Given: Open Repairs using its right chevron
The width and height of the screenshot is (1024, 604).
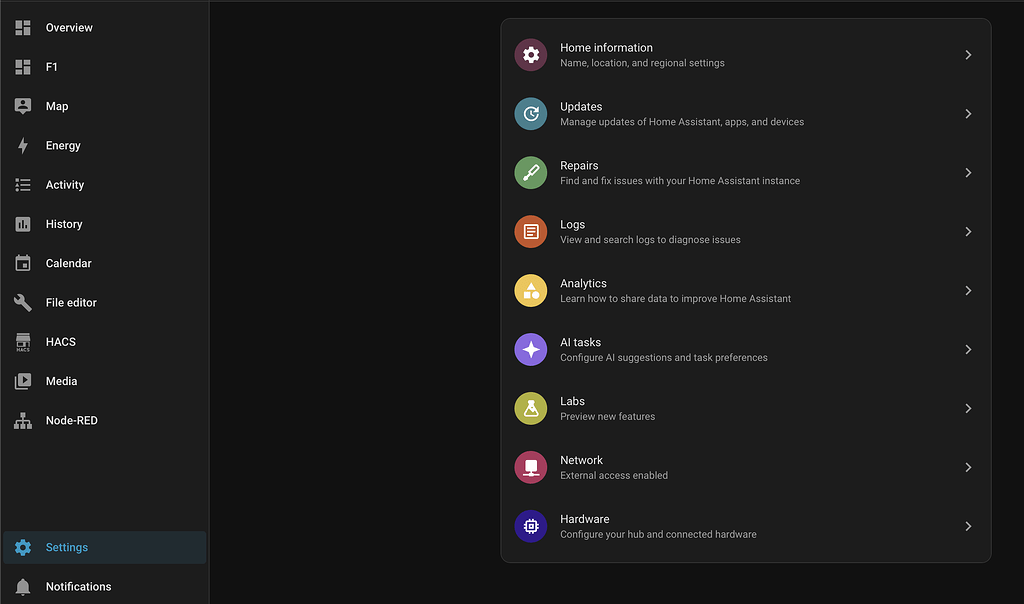Looking at the screenshot, I should point(968,172).
